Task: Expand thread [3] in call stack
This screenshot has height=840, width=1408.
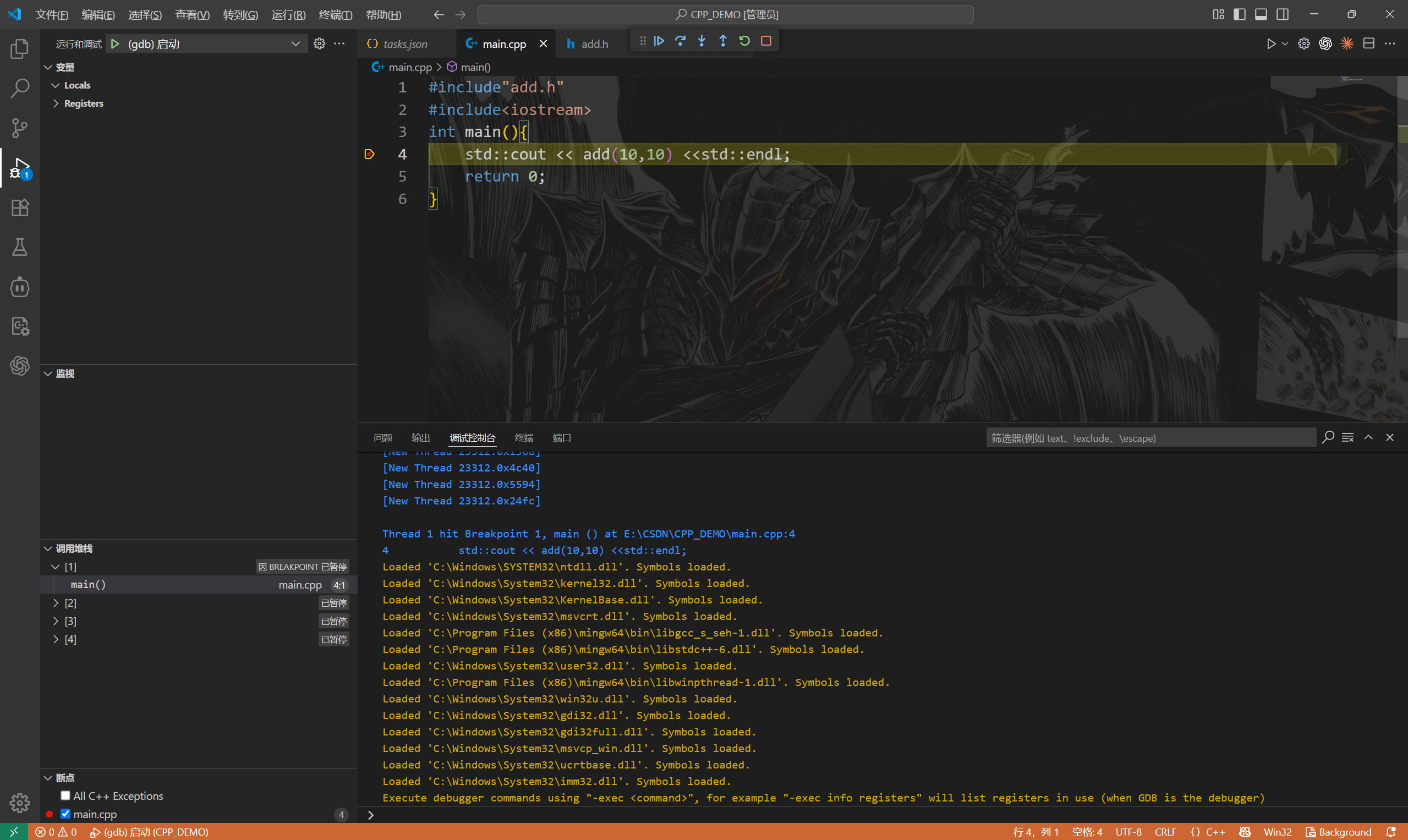Action: [56, 621]
